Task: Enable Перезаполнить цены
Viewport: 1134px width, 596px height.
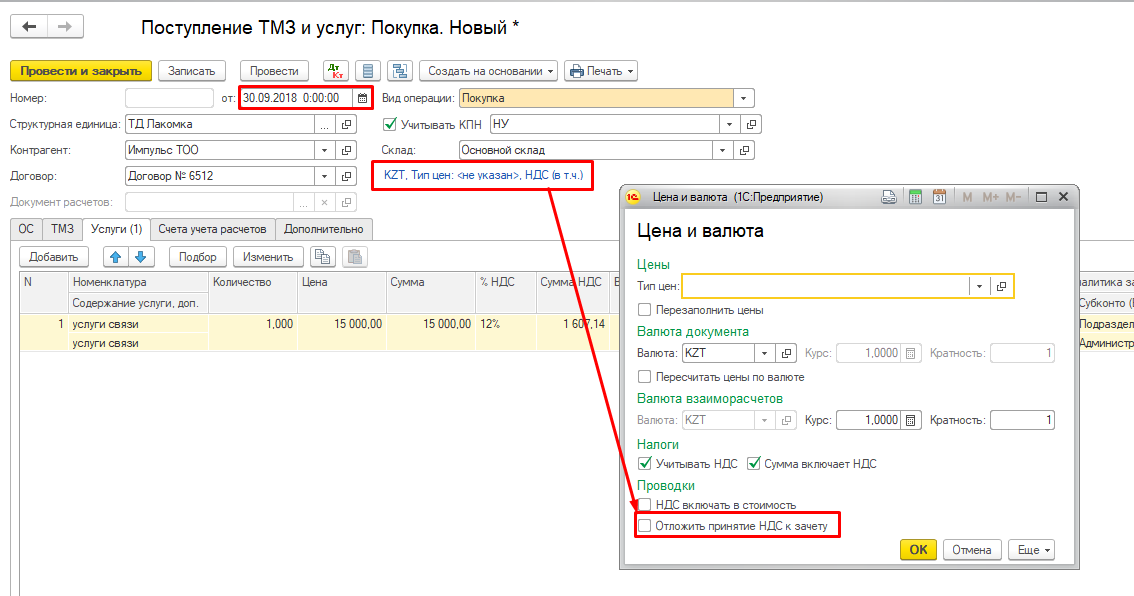Action: 644,310
